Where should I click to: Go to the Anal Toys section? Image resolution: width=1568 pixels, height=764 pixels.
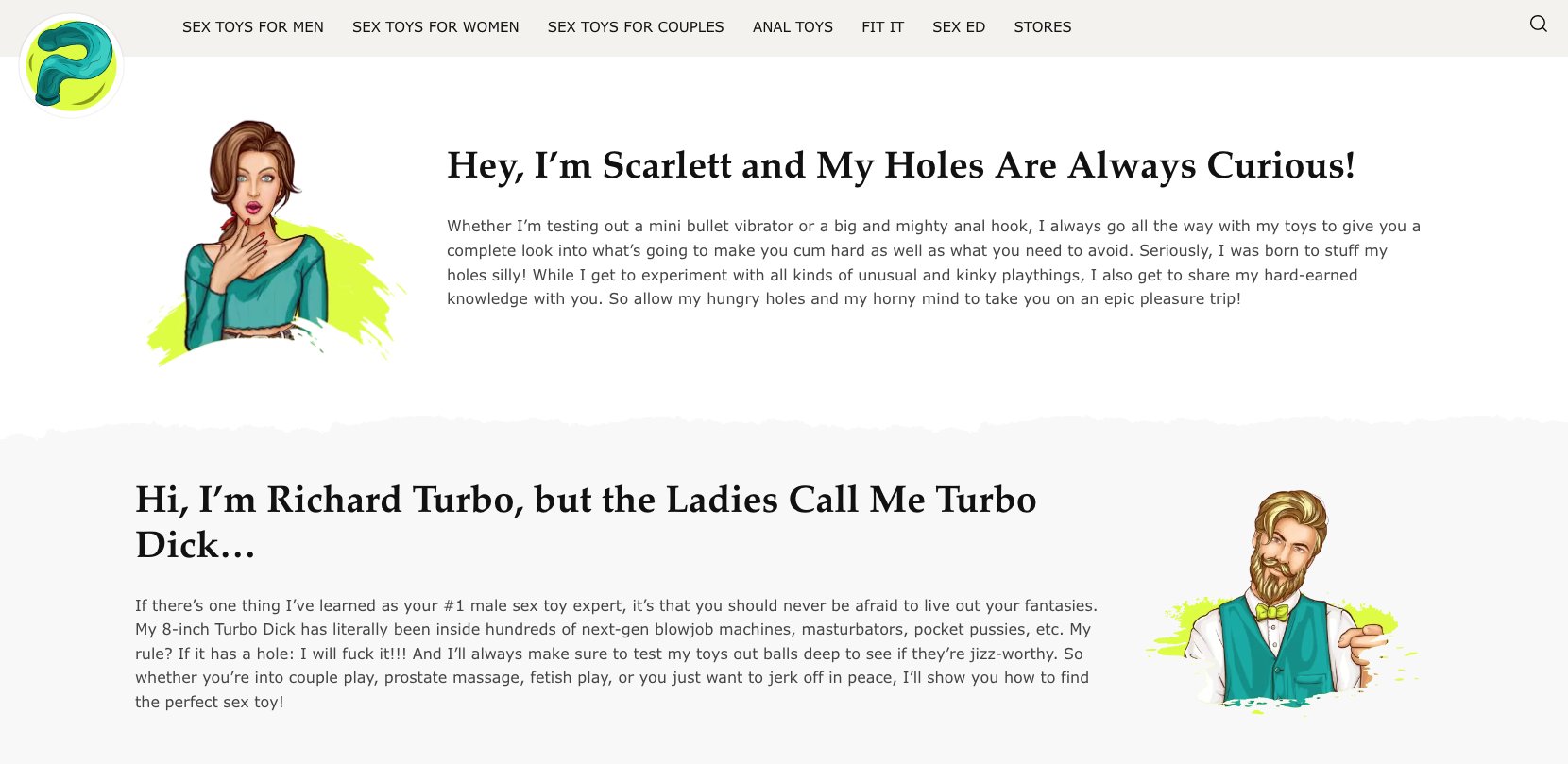coord(793,27)
